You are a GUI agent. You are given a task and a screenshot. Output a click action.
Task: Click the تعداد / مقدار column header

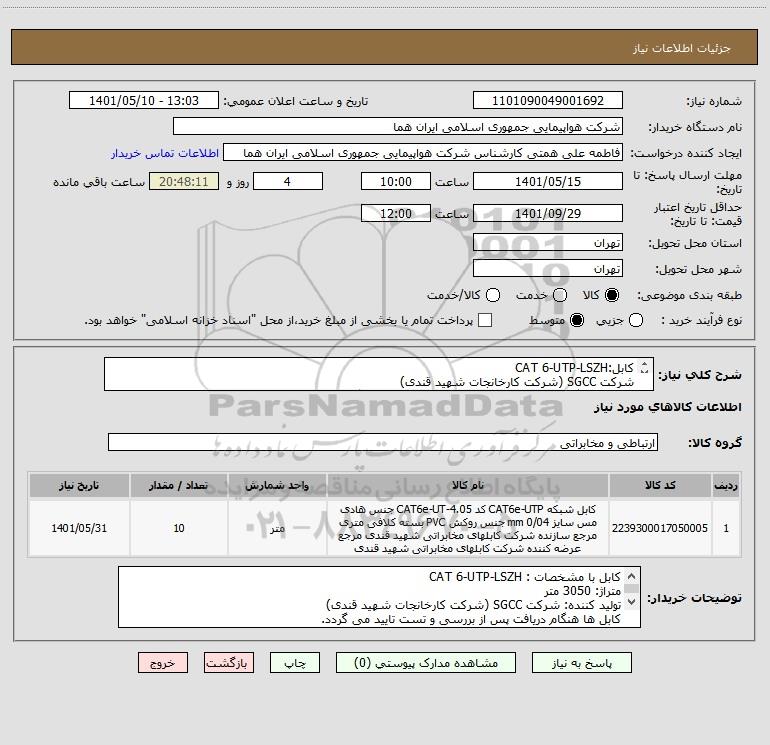[x=179, y=485]
